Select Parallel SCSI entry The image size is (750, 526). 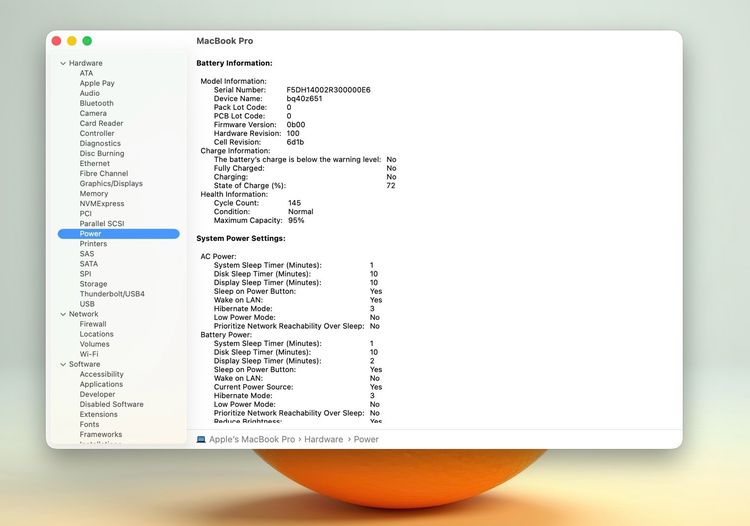[102, 224]
